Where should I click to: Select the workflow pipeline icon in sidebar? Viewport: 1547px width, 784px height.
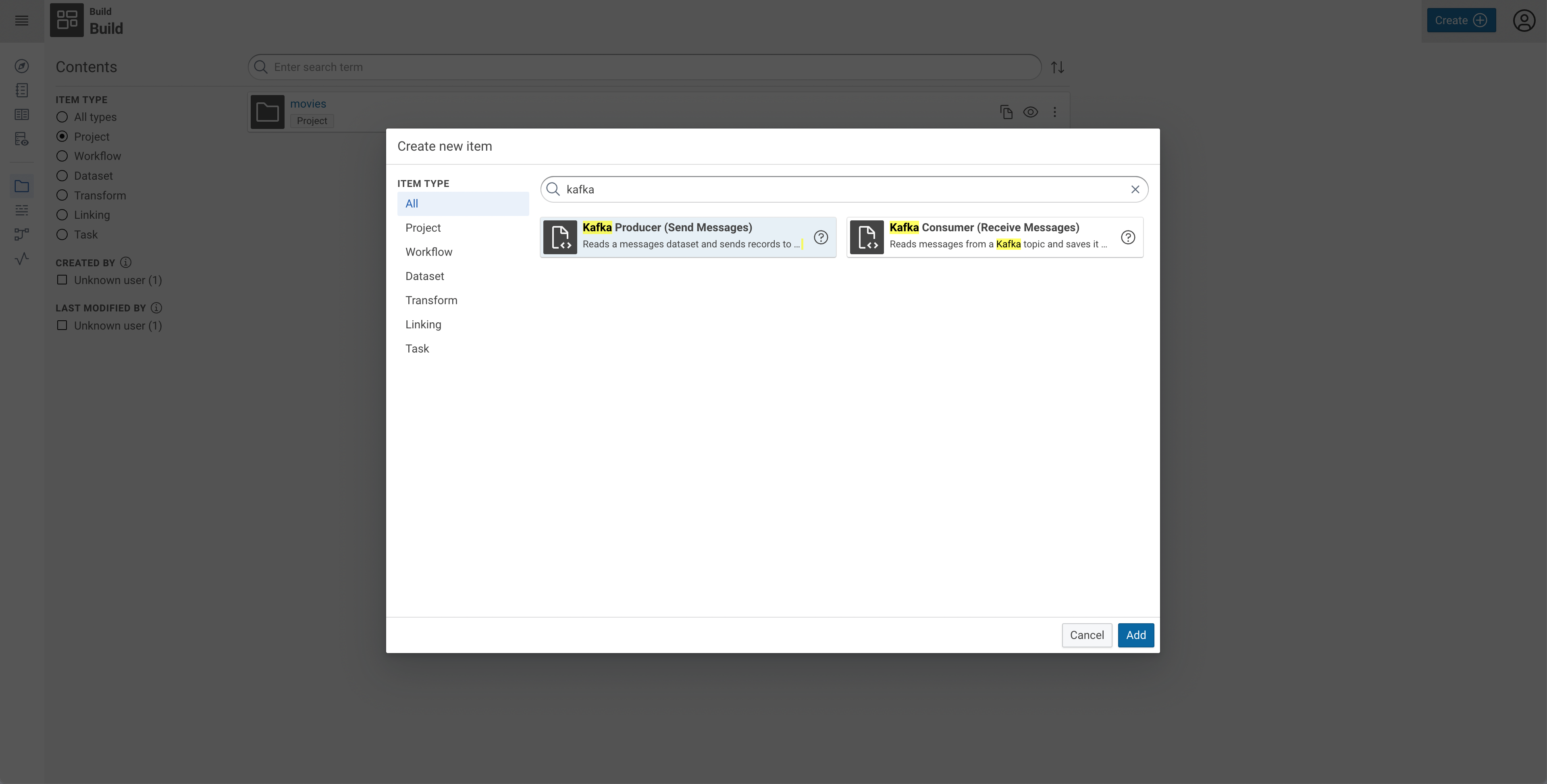(22, 234)
